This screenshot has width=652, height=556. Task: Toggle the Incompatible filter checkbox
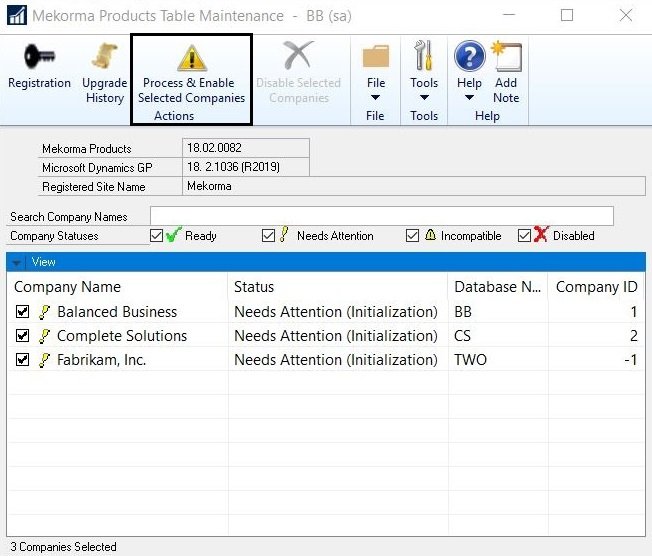point(412,236)
